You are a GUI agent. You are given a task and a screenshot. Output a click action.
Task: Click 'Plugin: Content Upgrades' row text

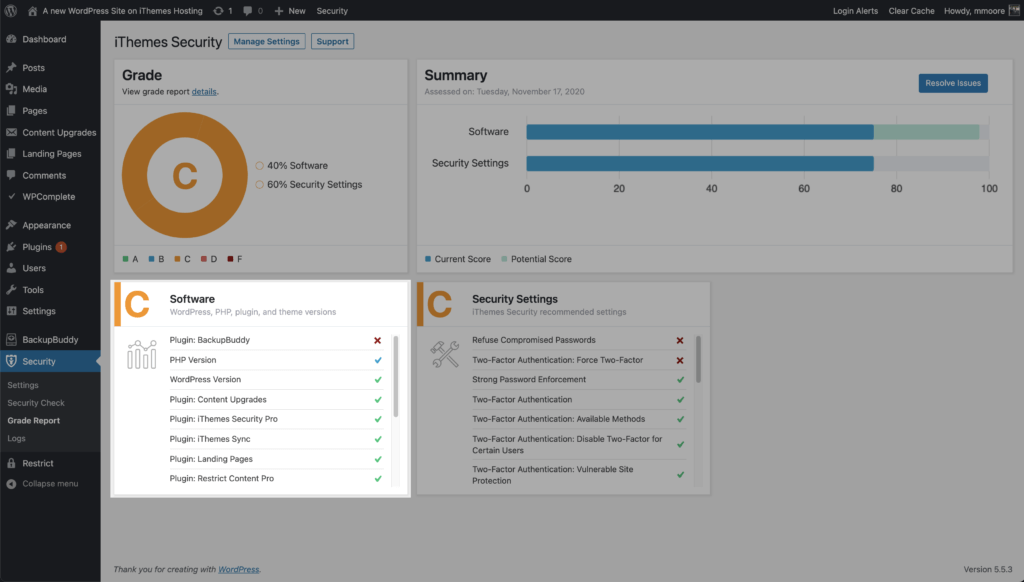tap(218, 400)
